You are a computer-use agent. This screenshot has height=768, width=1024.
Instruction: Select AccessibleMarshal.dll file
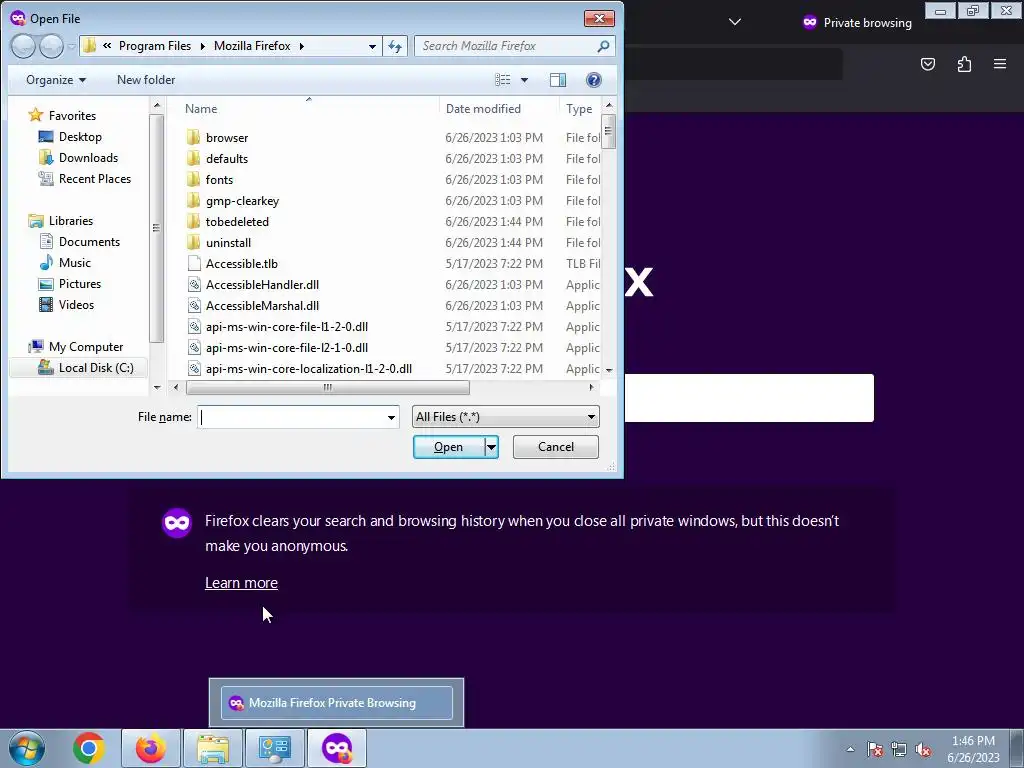pyautogui.click(x=262, y=305)
